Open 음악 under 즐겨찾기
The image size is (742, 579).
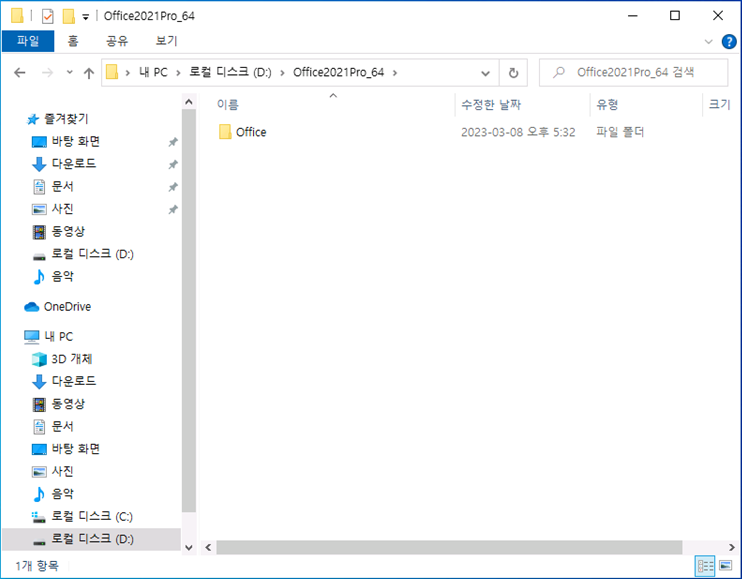[x=62, y=276]
